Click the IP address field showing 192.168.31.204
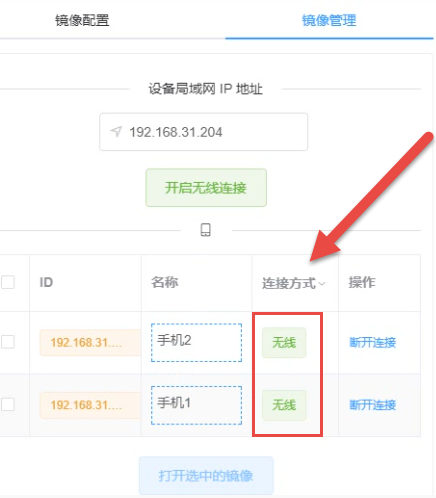 203,132
